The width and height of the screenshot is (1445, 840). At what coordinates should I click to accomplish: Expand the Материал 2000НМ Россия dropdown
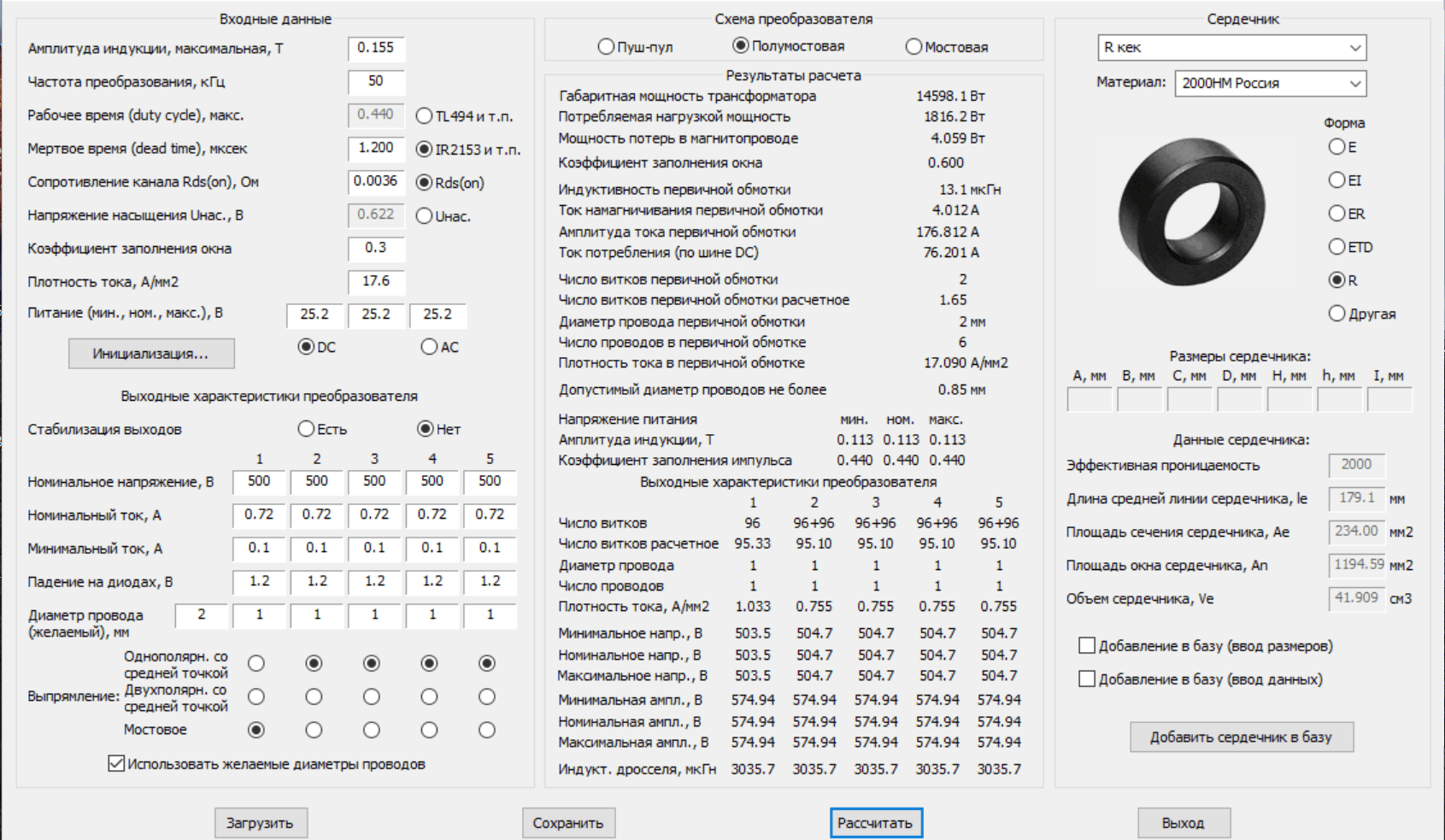point(1270,83)
